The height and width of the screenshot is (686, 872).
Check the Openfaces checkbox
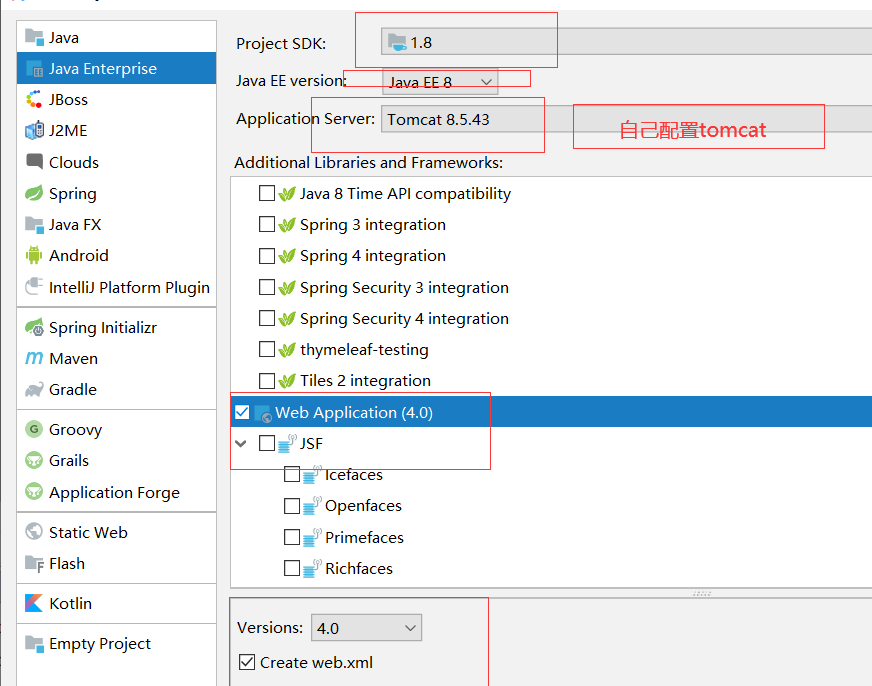click(292, 506)
